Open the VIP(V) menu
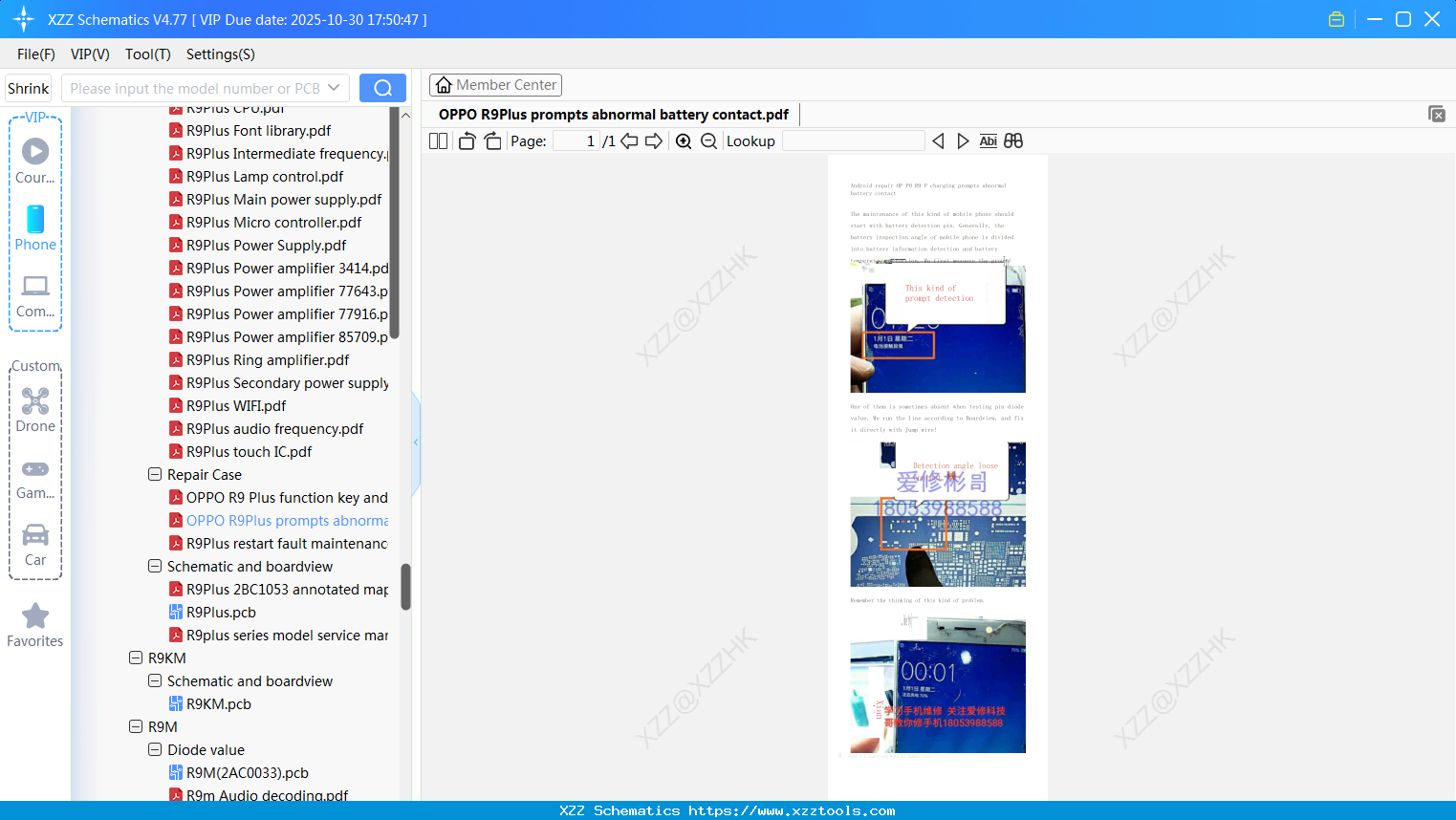 90,54
